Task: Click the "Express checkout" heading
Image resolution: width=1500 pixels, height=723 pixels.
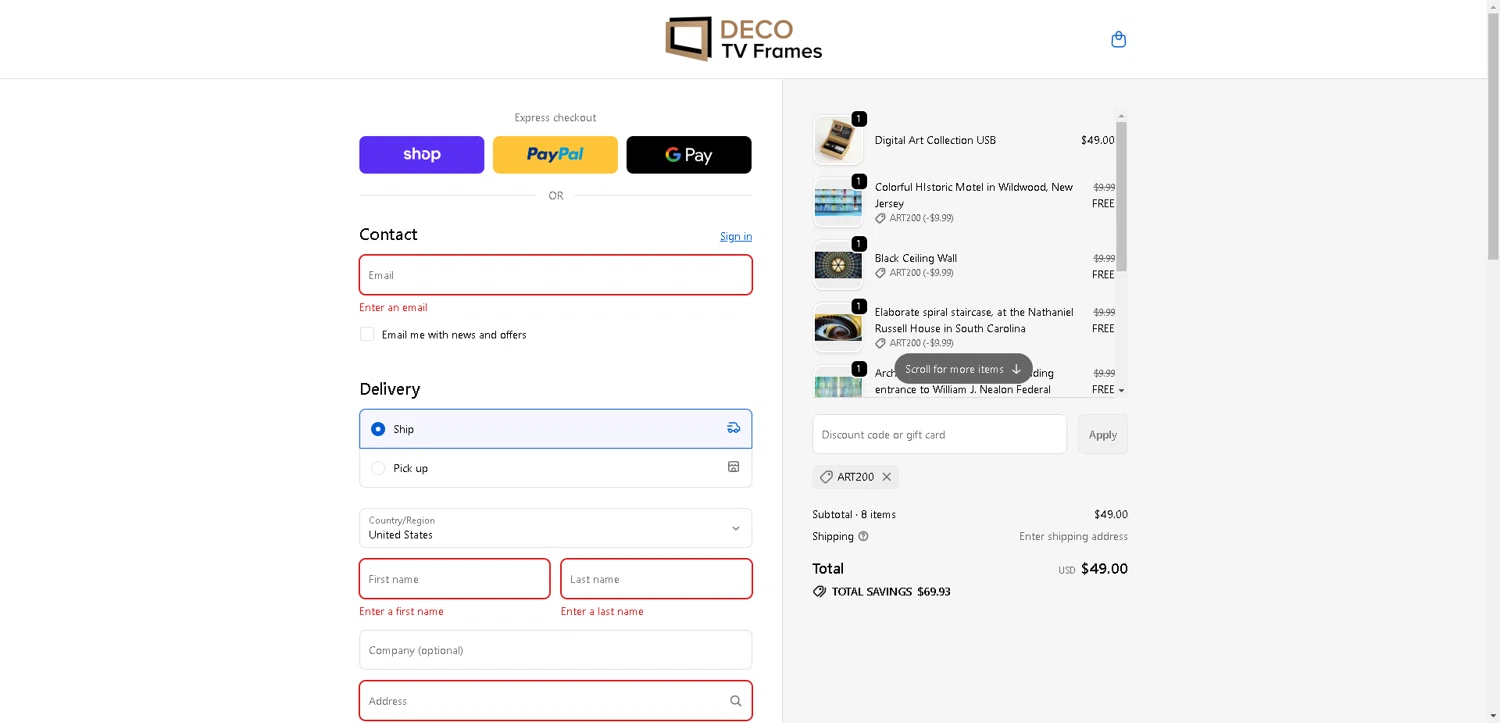Action: point(555,117)
